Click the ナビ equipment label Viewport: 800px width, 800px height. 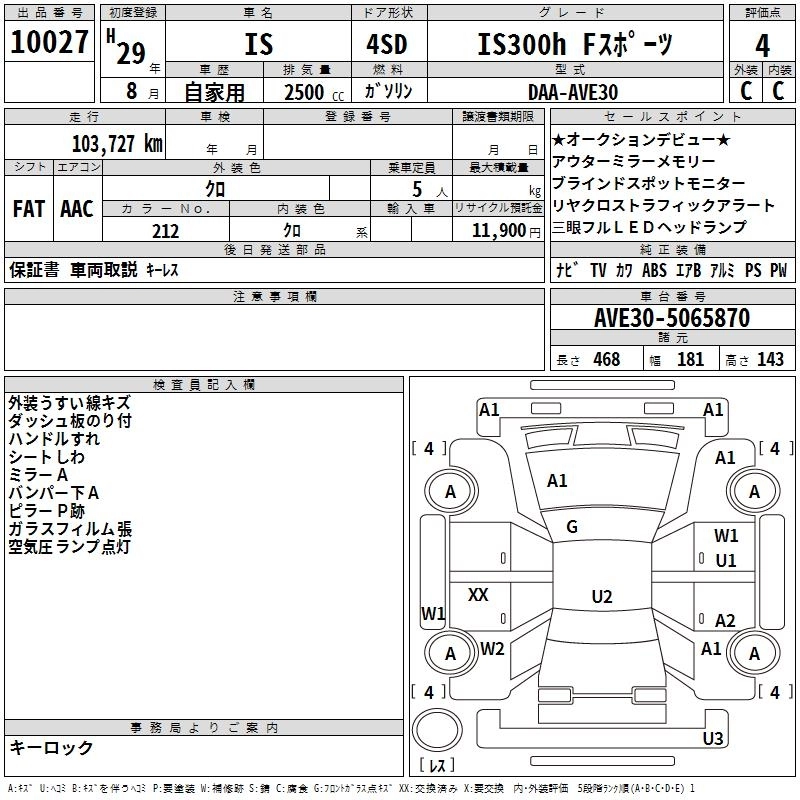567,270
